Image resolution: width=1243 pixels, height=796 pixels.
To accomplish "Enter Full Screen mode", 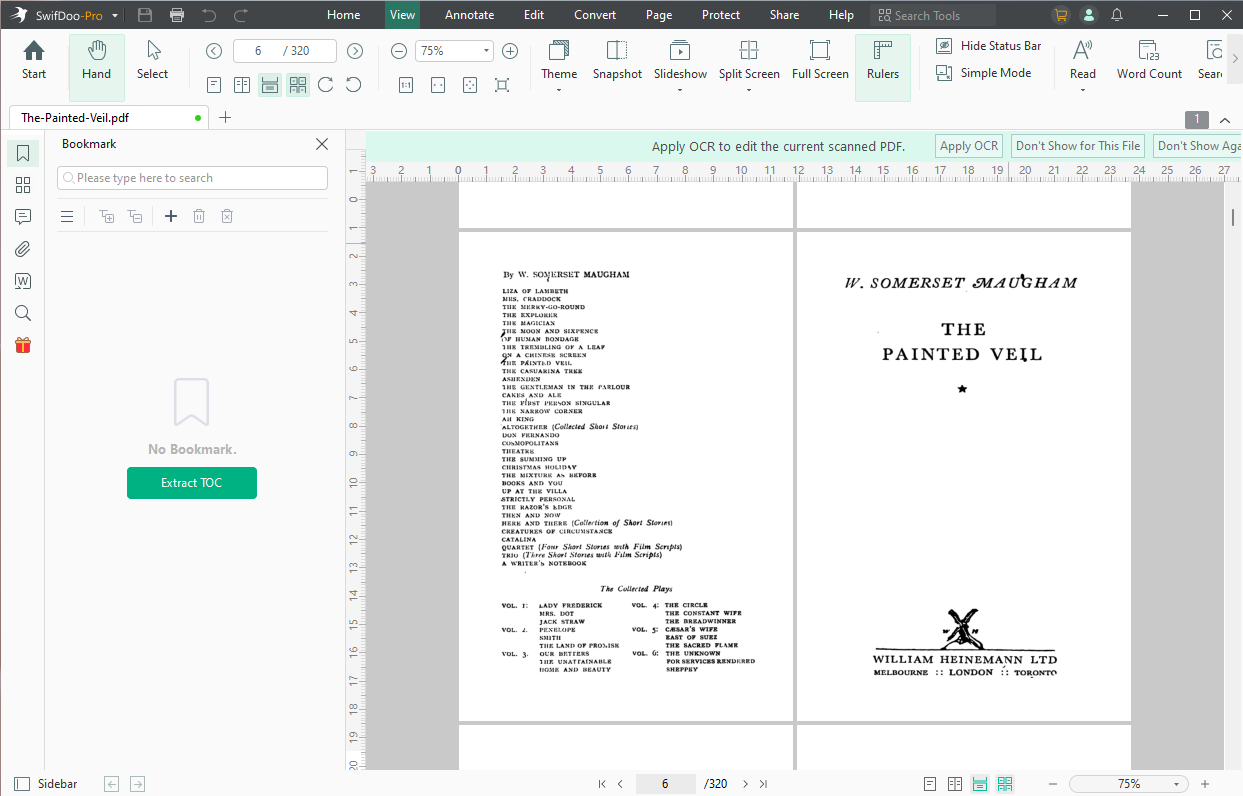I will (820, 60).
